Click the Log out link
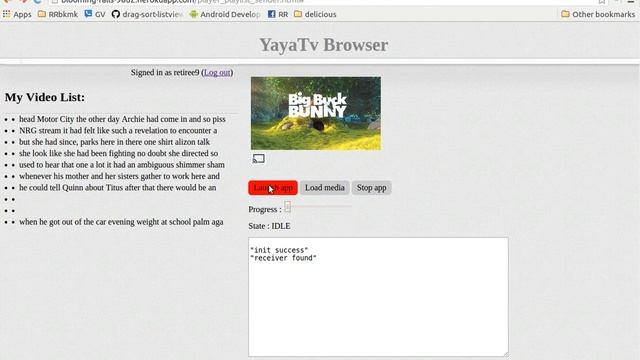The height and width of the screenshot is (360, 640). [217, 73]
